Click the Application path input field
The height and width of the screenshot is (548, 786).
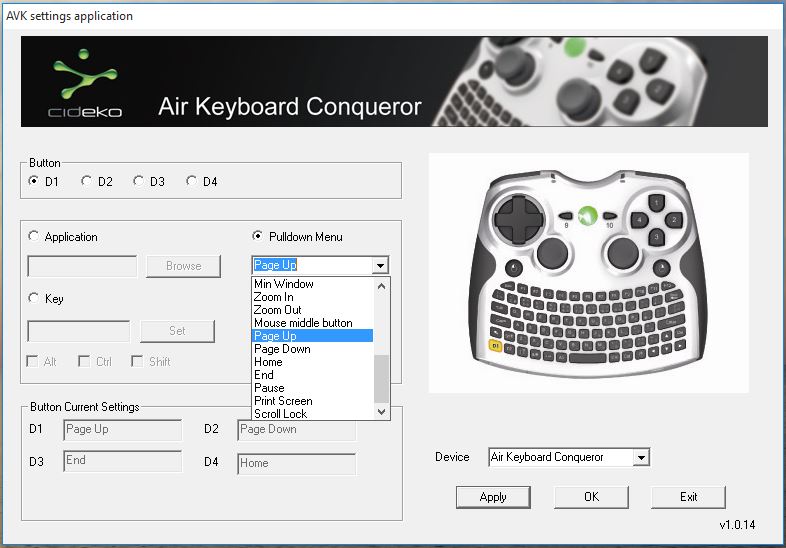(x=82, y=266)
